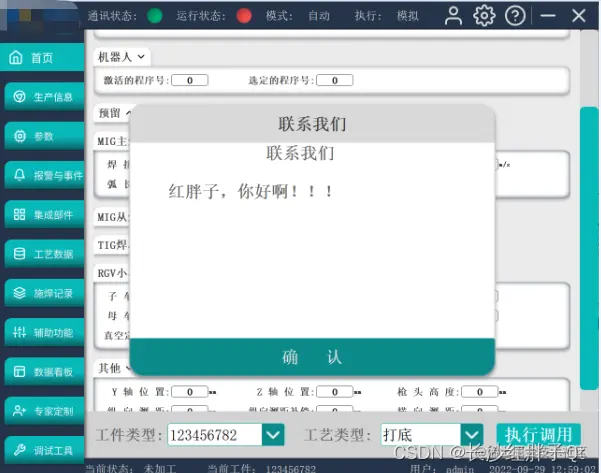
Task: Toggle the 其他 section expander
Action: tap(128, 368)
